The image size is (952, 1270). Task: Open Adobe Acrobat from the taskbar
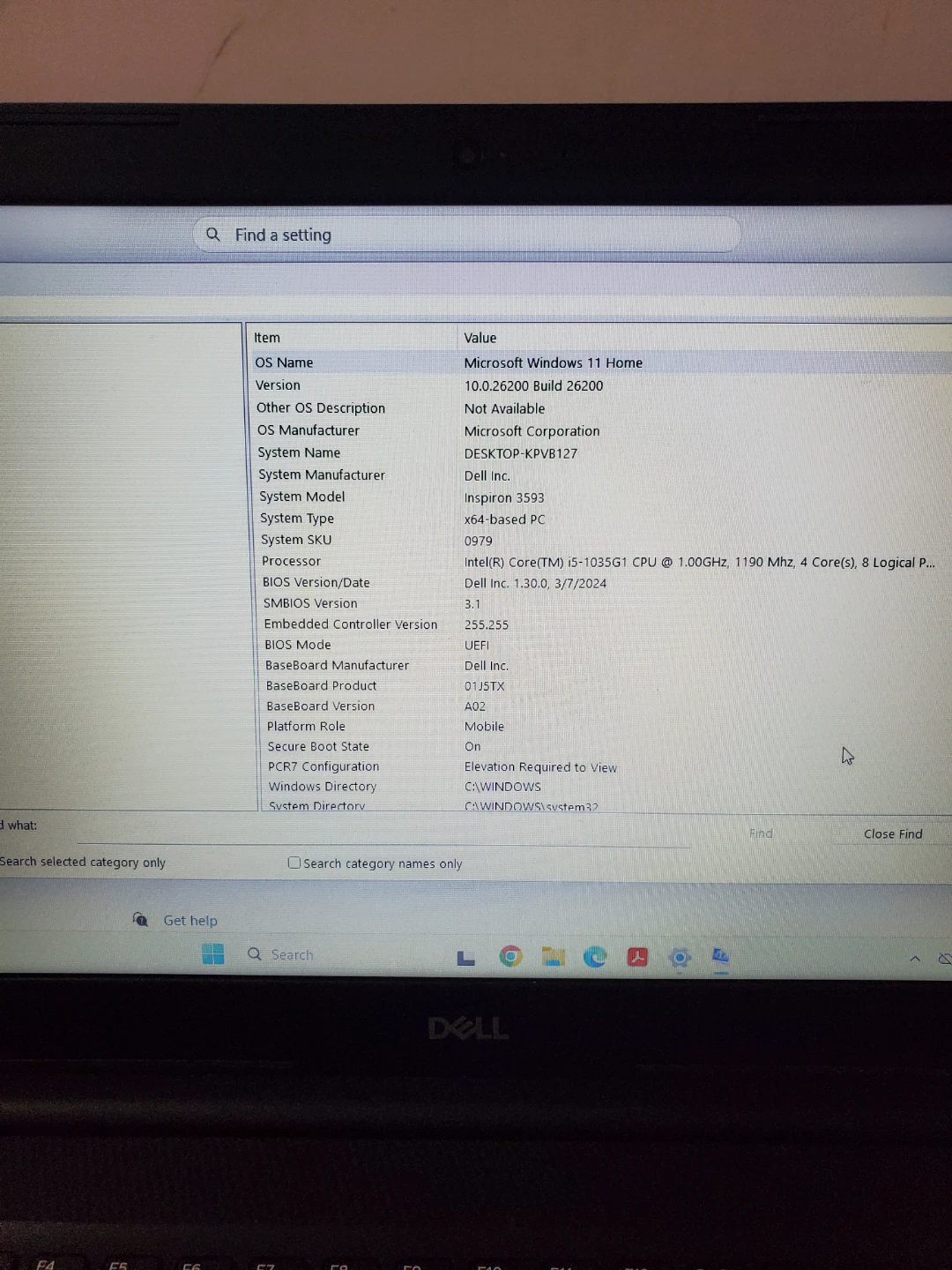pyautogui.click(x=637, y=957)
